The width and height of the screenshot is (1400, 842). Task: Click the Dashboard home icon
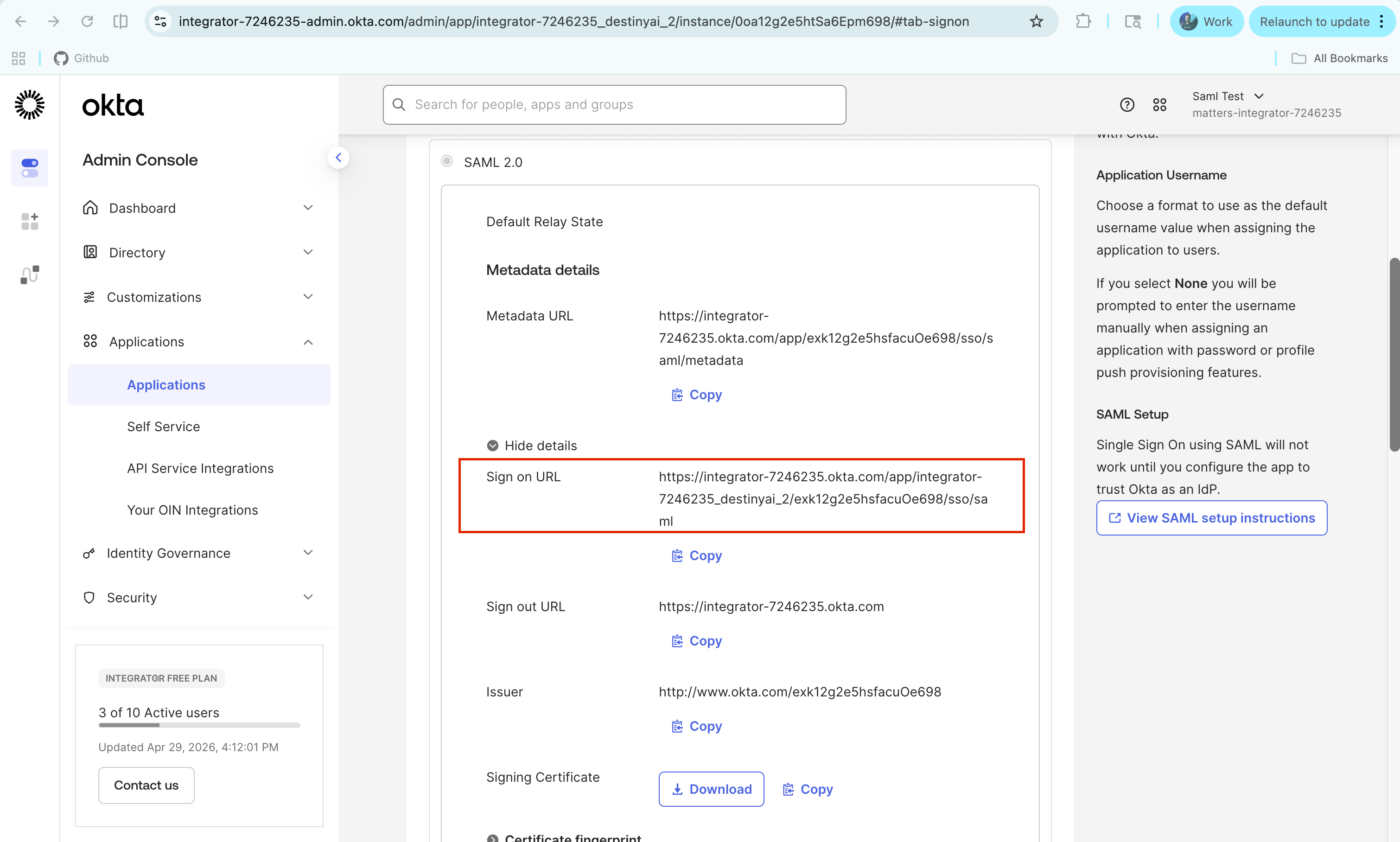point(90,208)
